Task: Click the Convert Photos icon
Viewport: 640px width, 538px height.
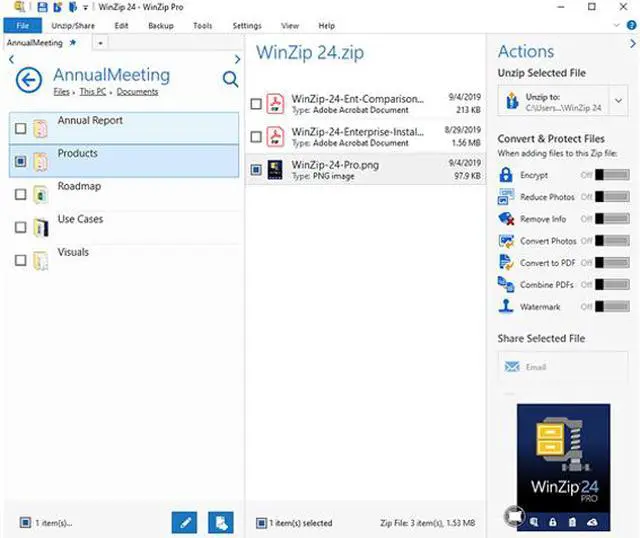Action: pos(506,241)
